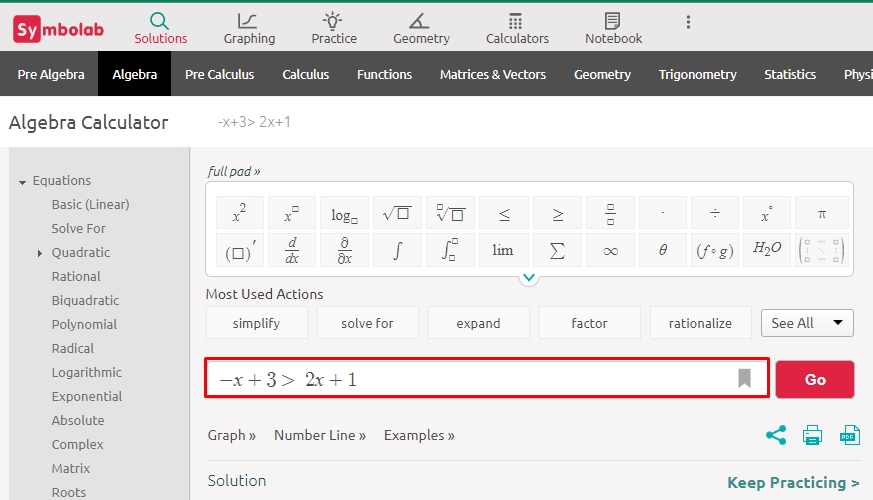Insert square root symbol

click(397, 213)
